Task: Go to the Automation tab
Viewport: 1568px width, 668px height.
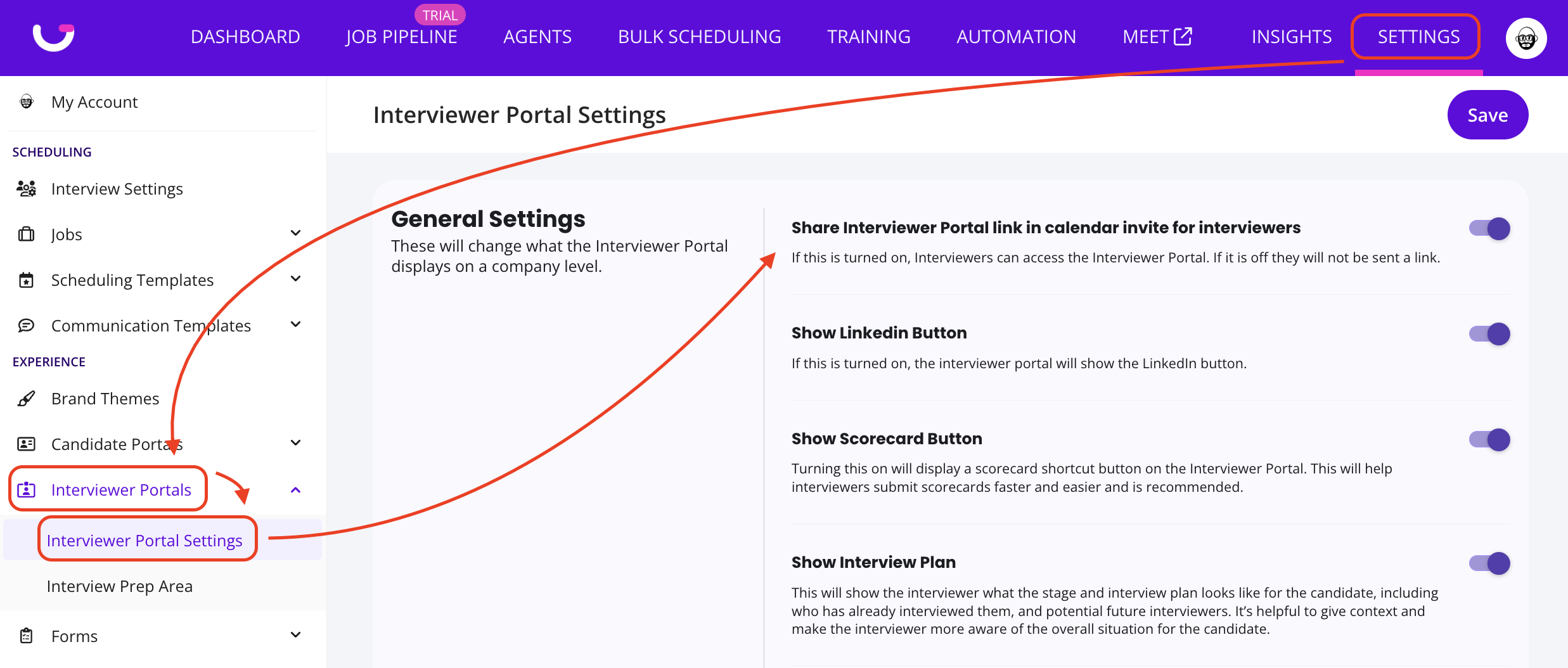Action: [x=1016, y=37]
